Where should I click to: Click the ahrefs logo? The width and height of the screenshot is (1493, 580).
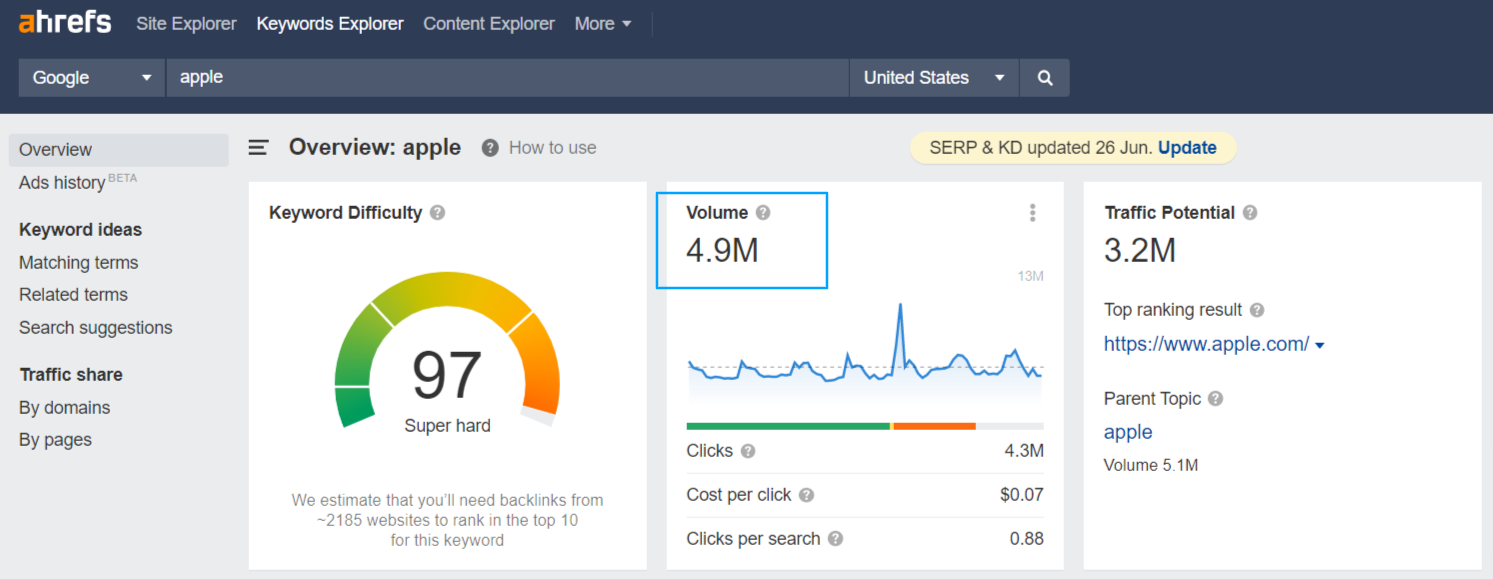coord(63,22)
